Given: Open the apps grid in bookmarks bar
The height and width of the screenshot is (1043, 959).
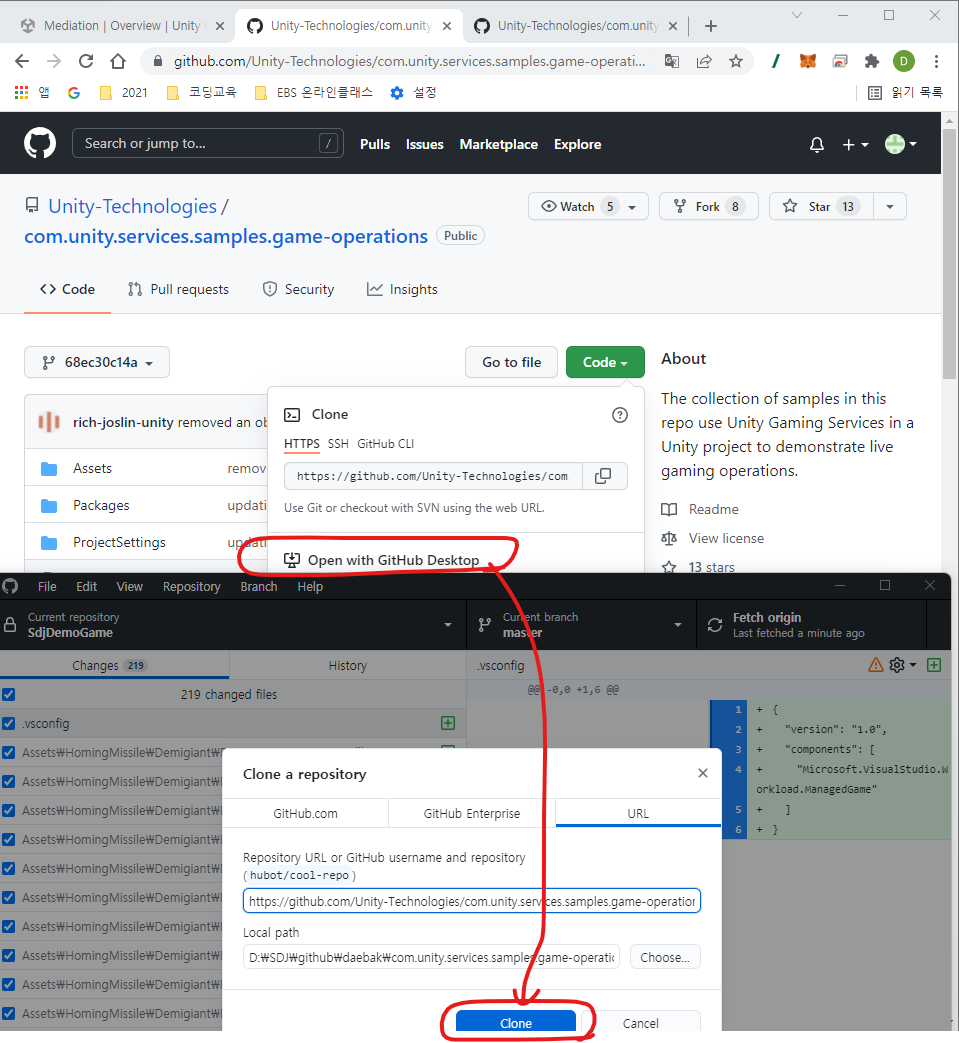Looking at the screenshot, I should point(21,92).
